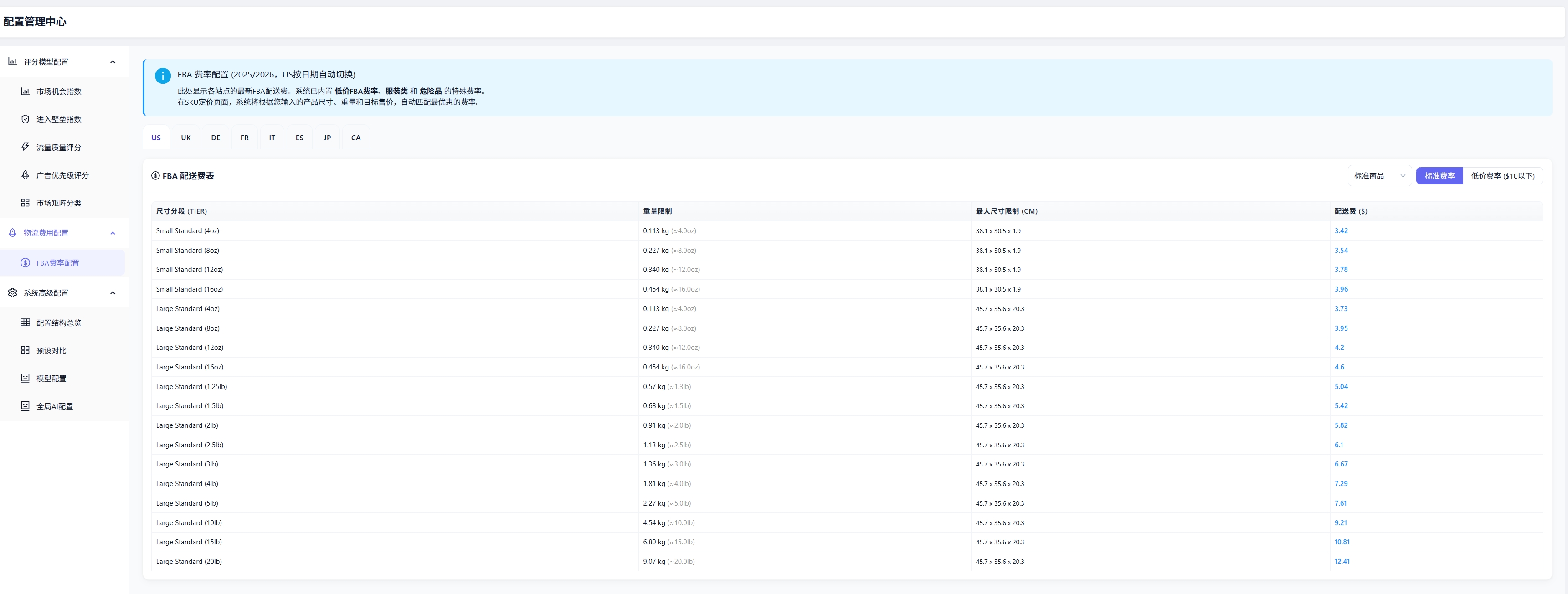Click the rocket icon for 广告优先级评分
The image size is (1568, 594).
click(x=25, y=175)
